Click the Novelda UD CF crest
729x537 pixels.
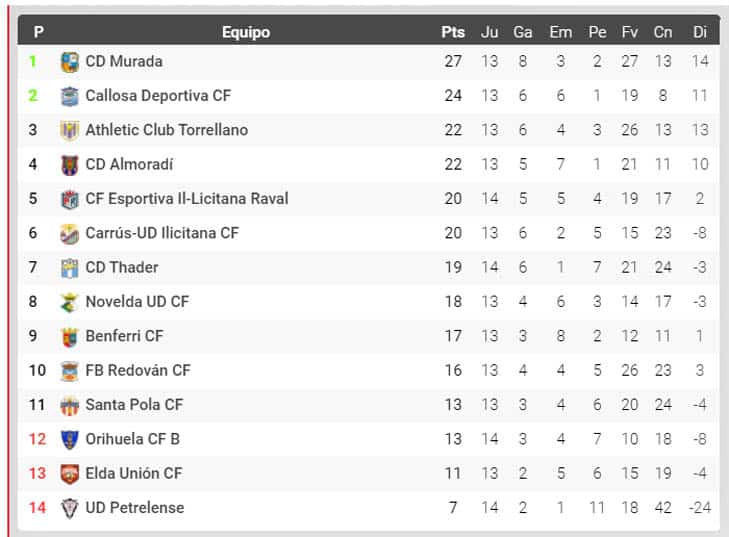tap(70, 302)
